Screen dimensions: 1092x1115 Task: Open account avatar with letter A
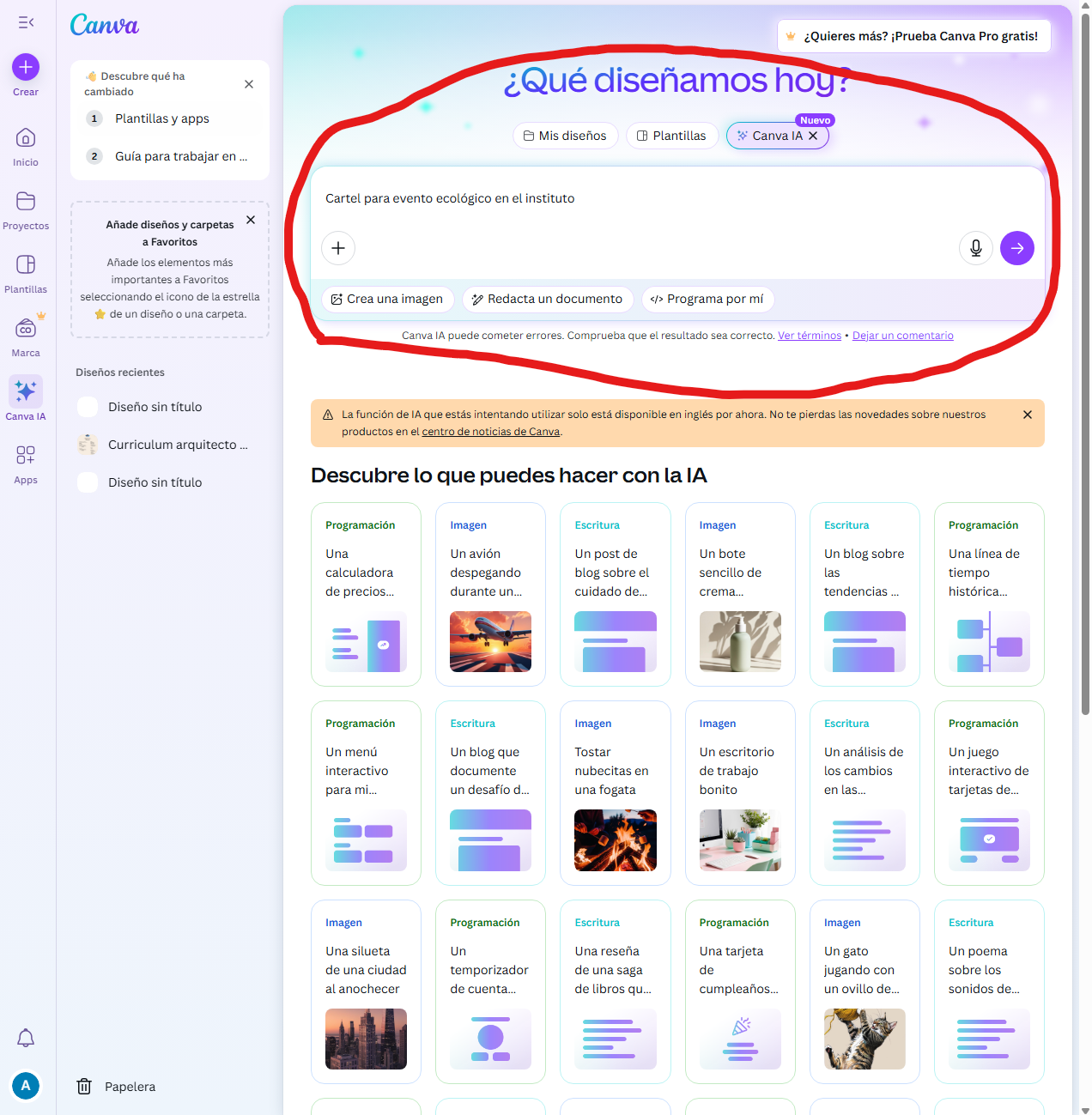coord(26,1086)
